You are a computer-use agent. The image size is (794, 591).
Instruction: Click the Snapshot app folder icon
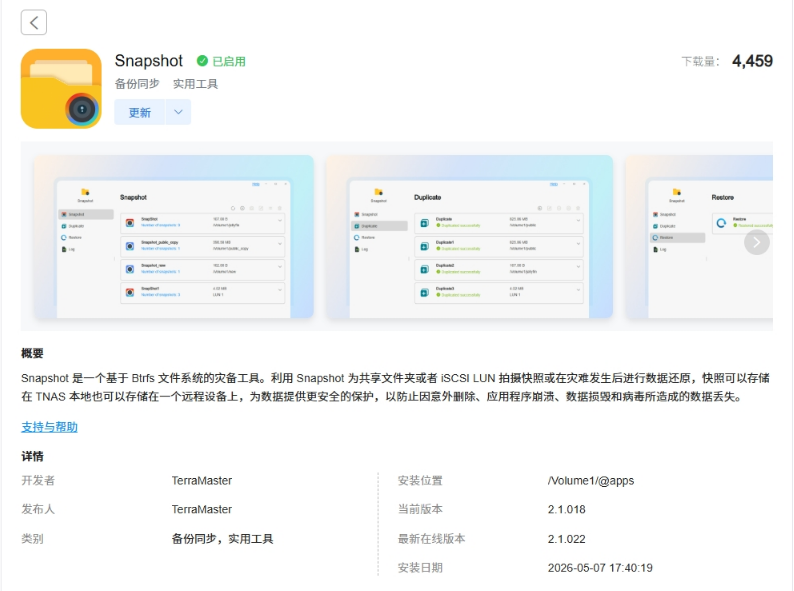[61, 89]
